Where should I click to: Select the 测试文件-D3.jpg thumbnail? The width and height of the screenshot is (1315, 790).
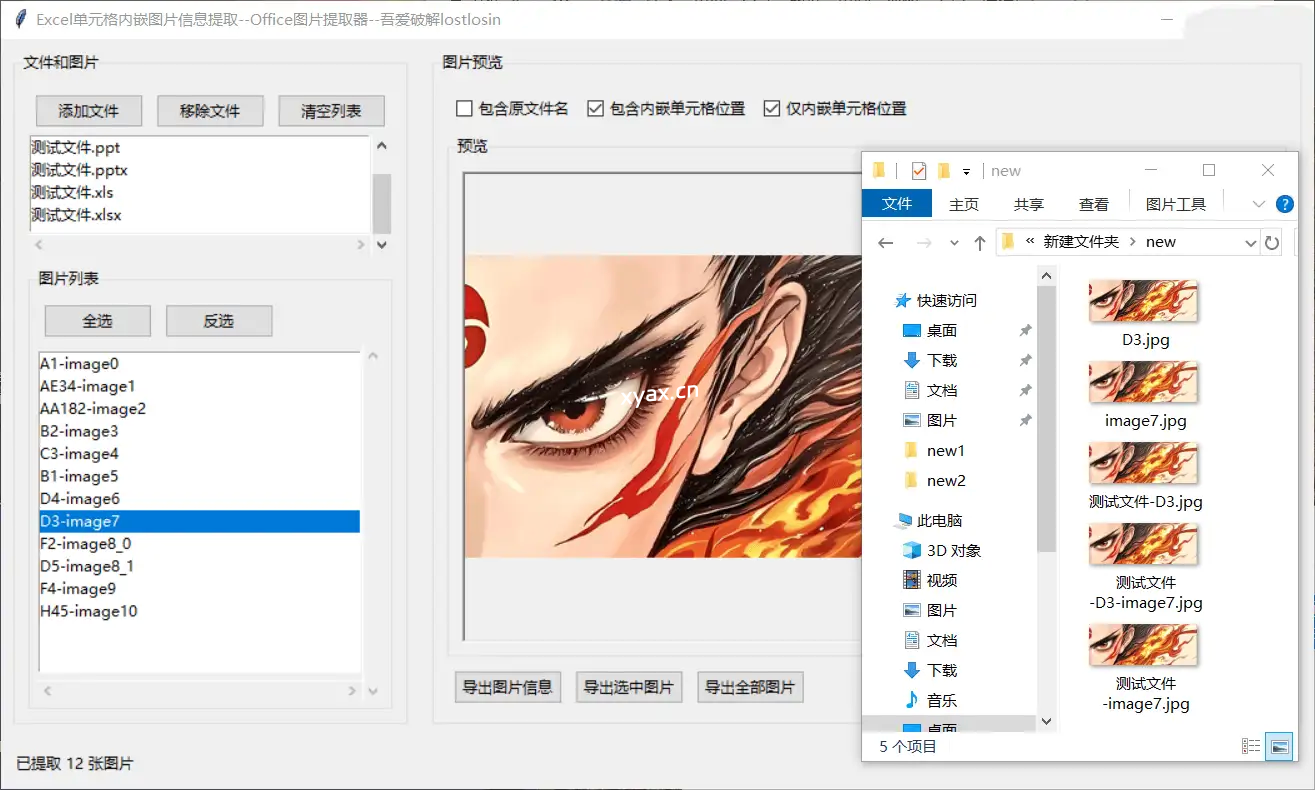point(1142,464)
